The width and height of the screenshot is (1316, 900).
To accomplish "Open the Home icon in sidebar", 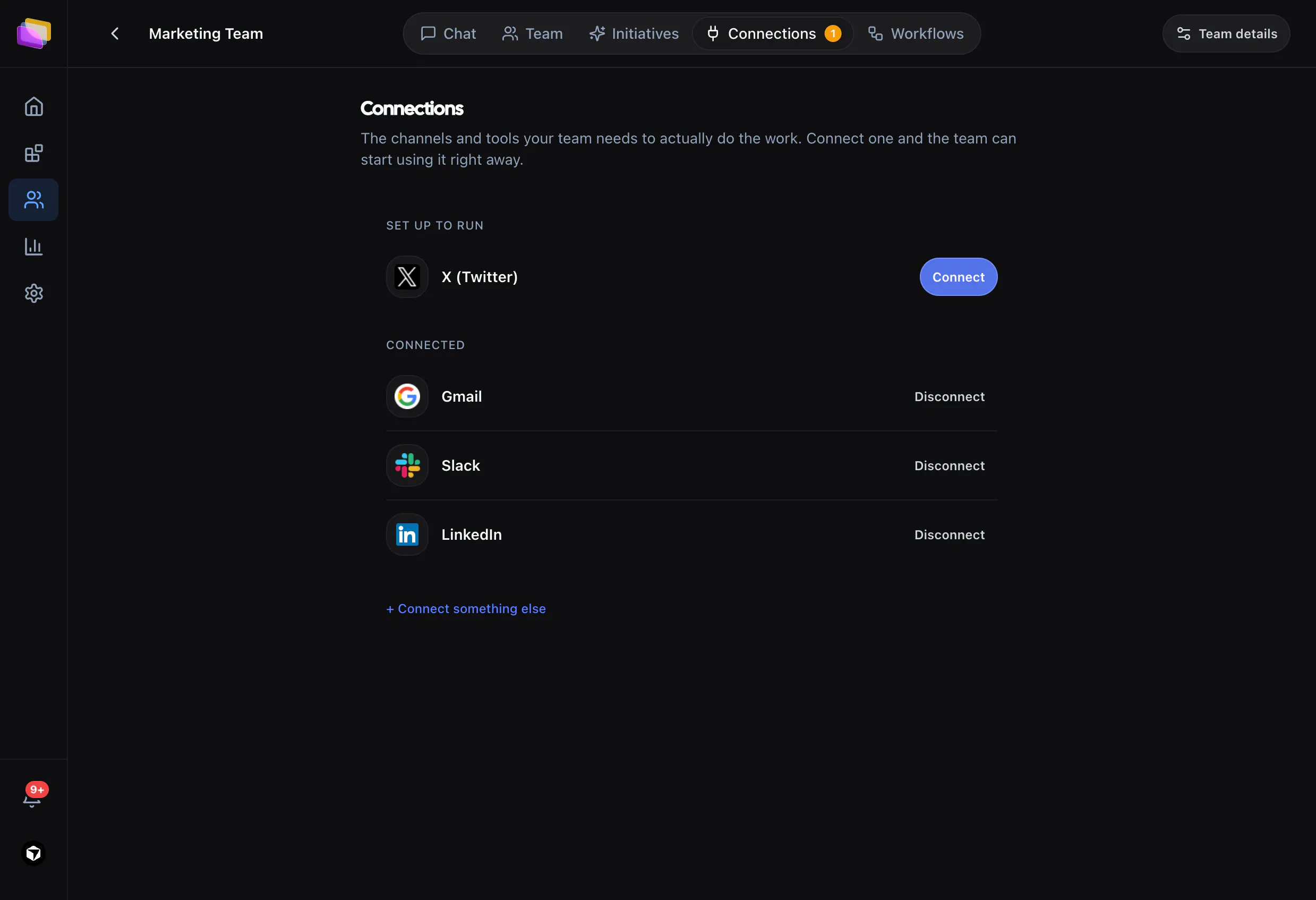I will (x=34, y=106).
